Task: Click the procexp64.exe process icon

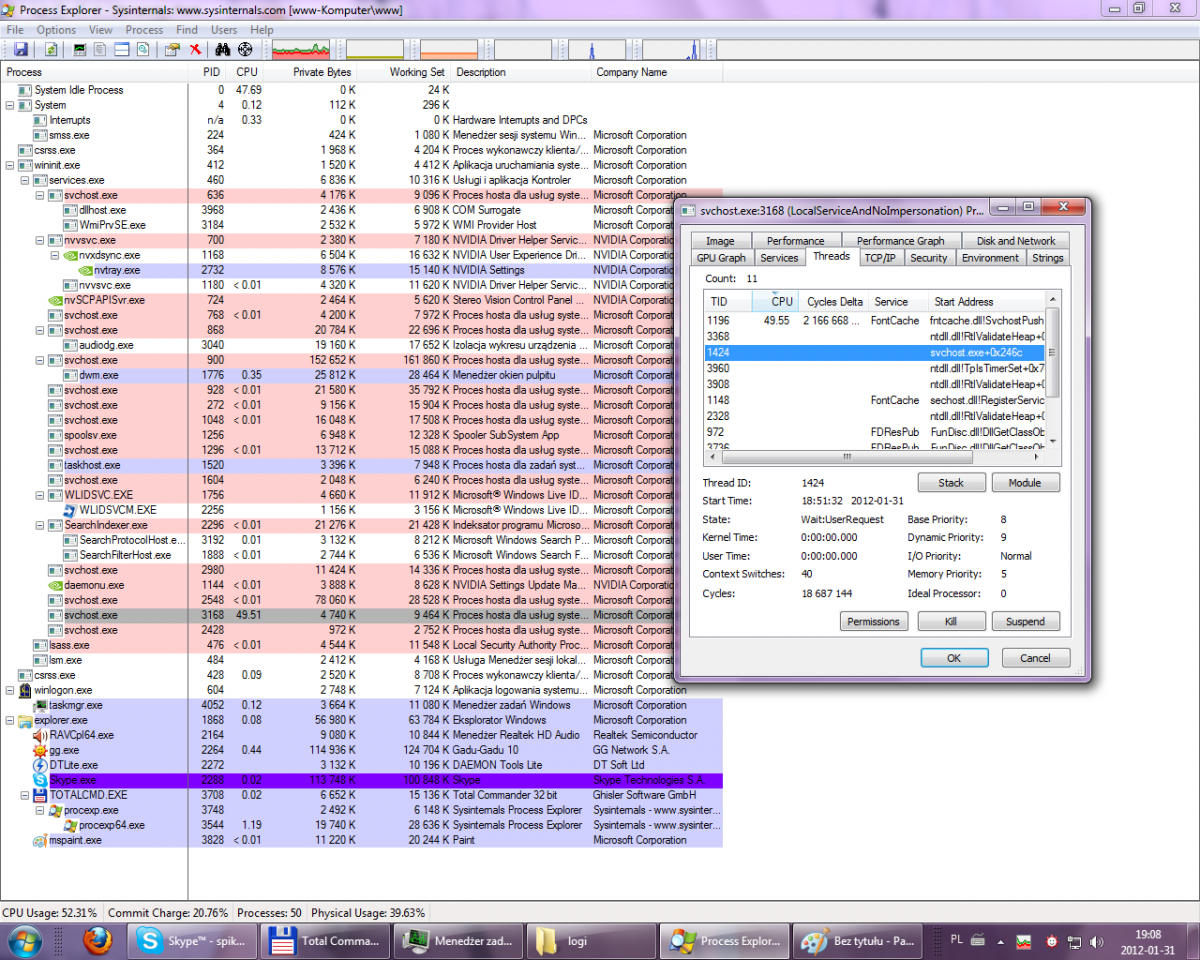Action: tap(71, 825)
